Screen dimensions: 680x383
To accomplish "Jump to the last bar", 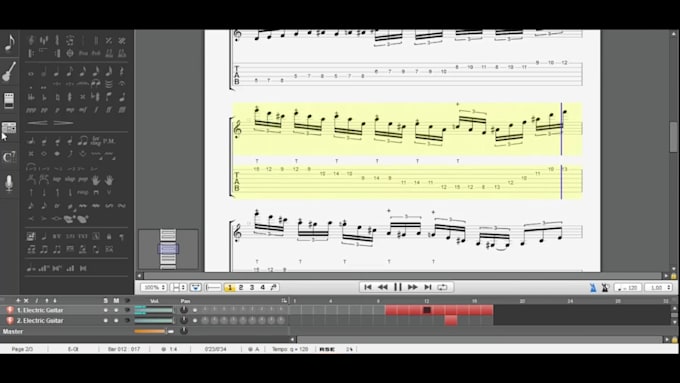I will pos(428,287).
